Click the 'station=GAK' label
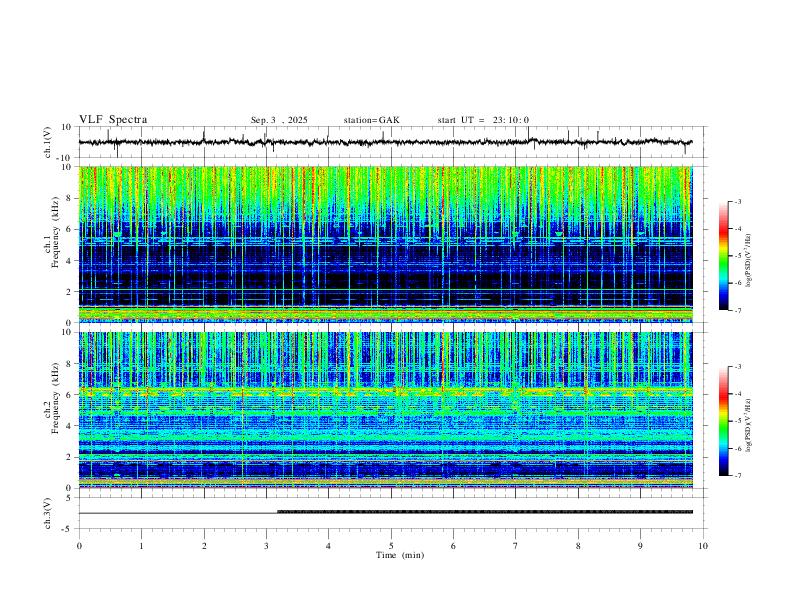Image resolution: width=792 pixels, height=612 pixels. [x=371, y=120]
